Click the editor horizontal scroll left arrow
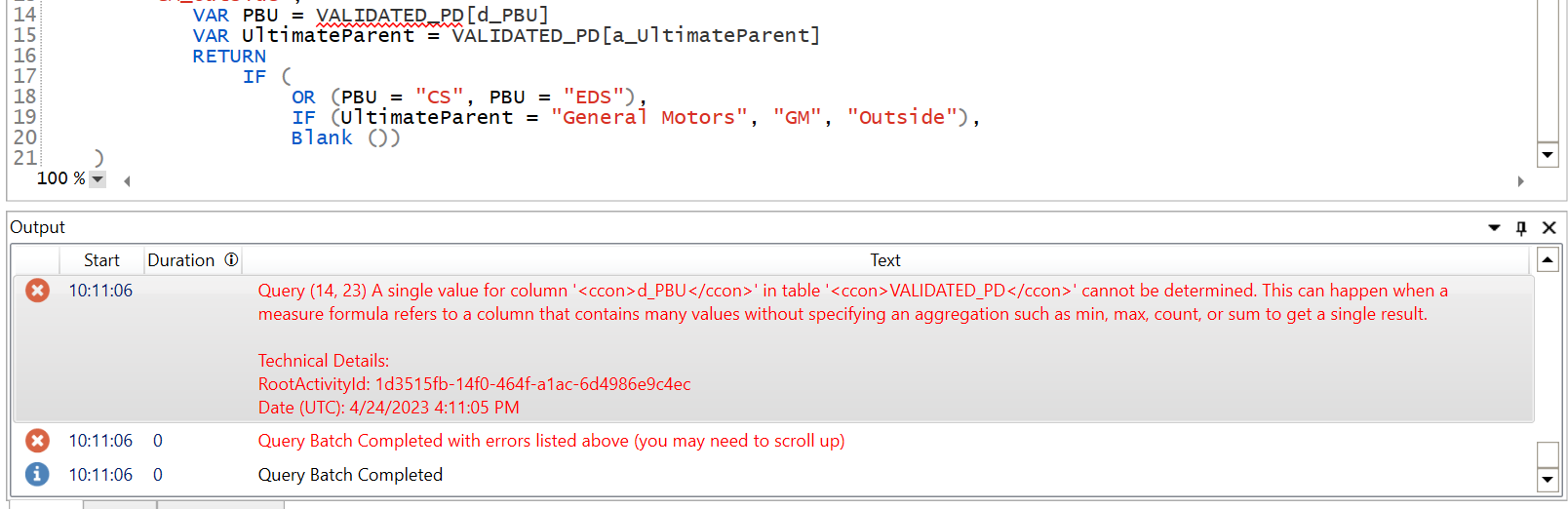 pos(127,180)
